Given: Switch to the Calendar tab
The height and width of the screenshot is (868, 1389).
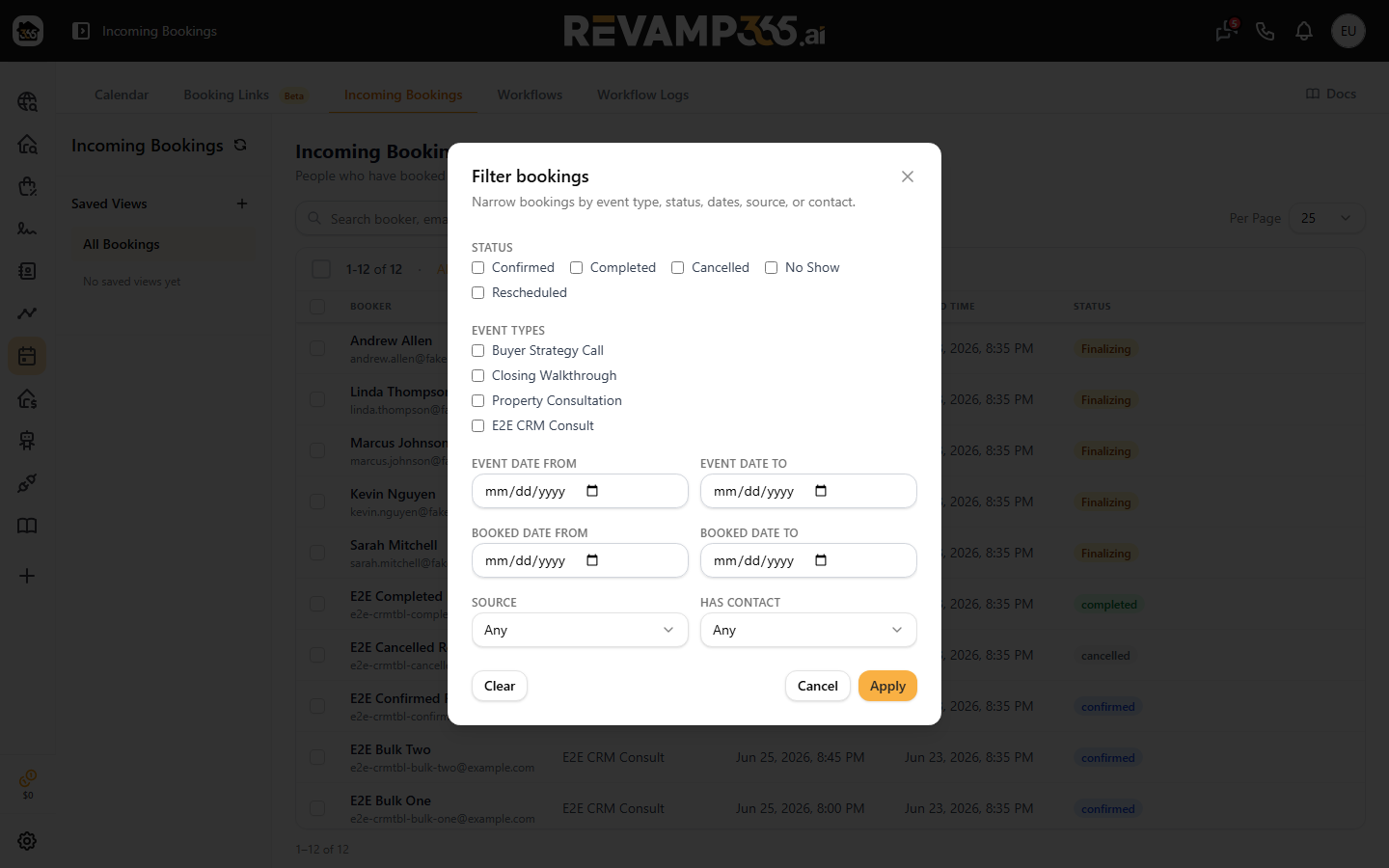Looking at the screenshot, I should click(x=122, y=95).
